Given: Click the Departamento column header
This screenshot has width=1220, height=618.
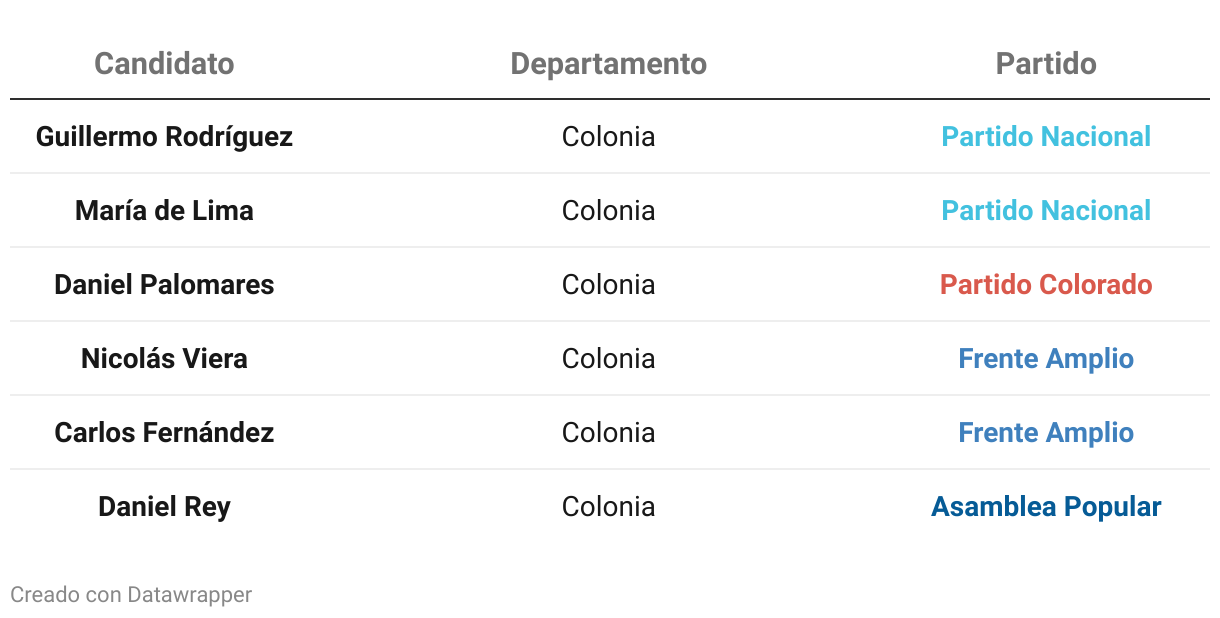Looking at the screenshot, I should 608,64.
